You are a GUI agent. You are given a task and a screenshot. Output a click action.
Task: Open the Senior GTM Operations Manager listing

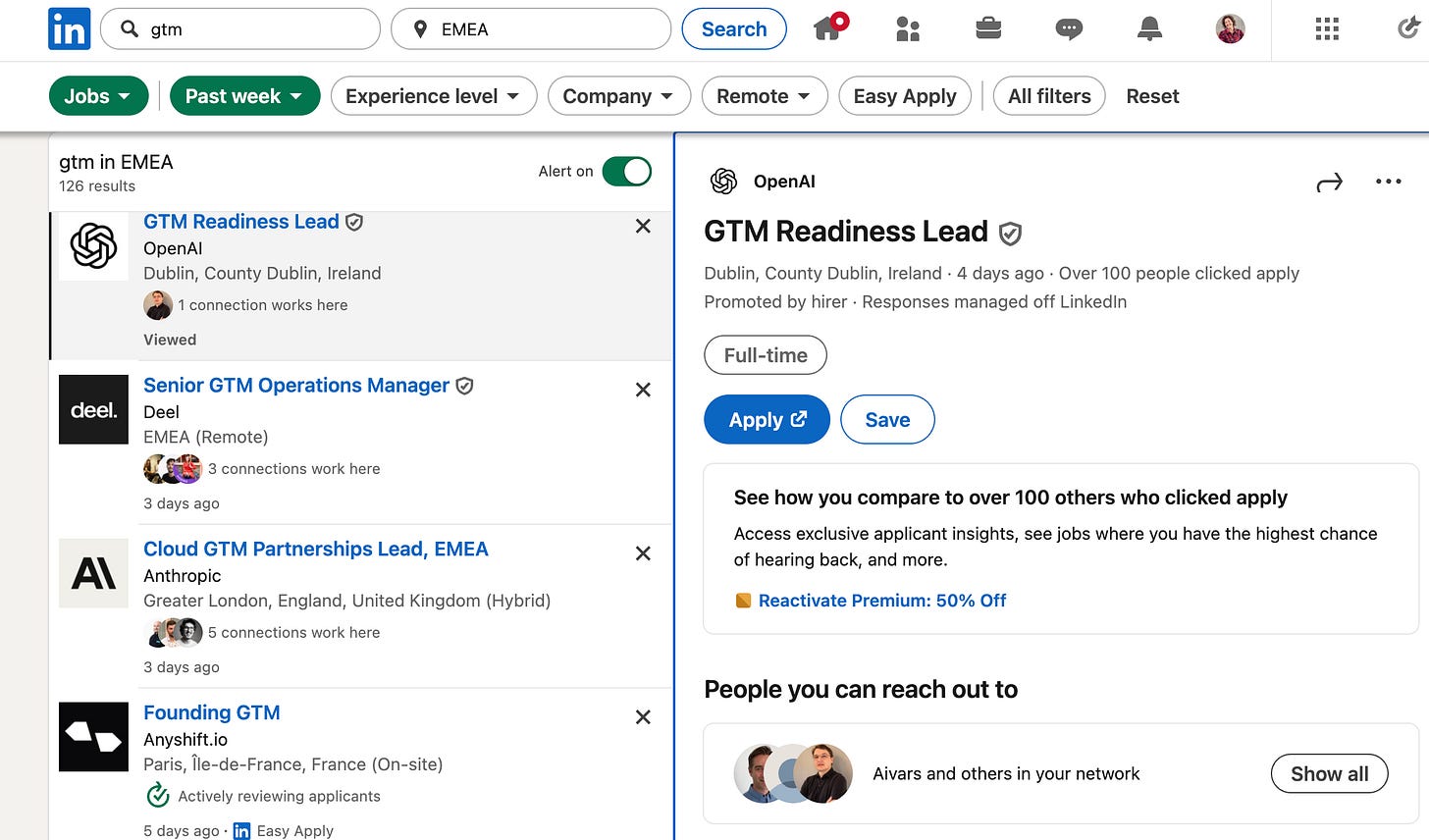coord(296,386)
